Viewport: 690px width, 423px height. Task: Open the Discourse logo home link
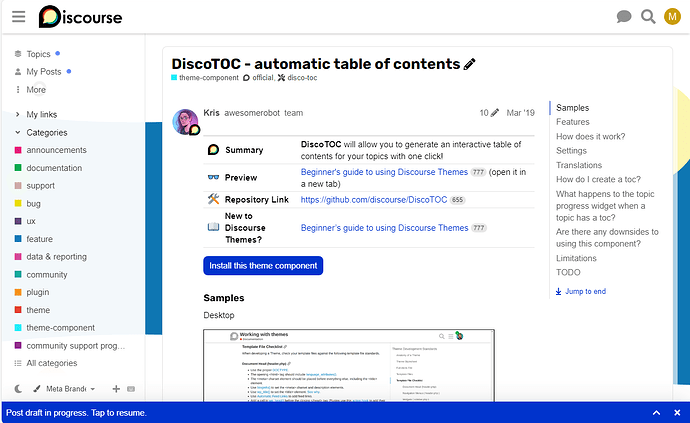tap(80, 17)
